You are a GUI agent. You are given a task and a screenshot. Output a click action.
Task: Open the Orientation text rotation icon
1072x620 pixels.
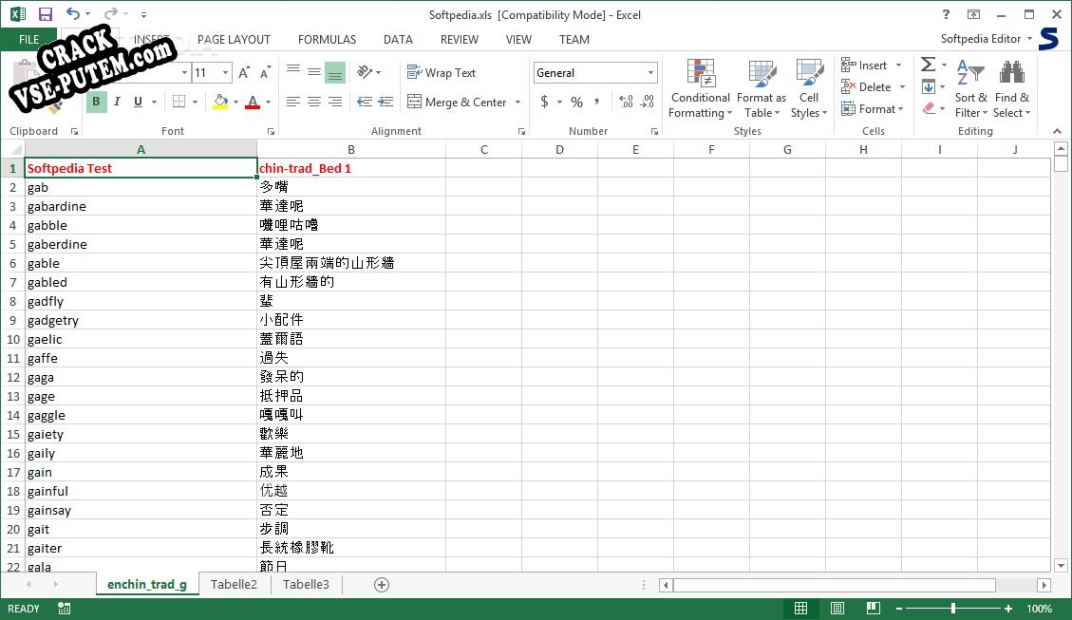click(x=365, y=72)
